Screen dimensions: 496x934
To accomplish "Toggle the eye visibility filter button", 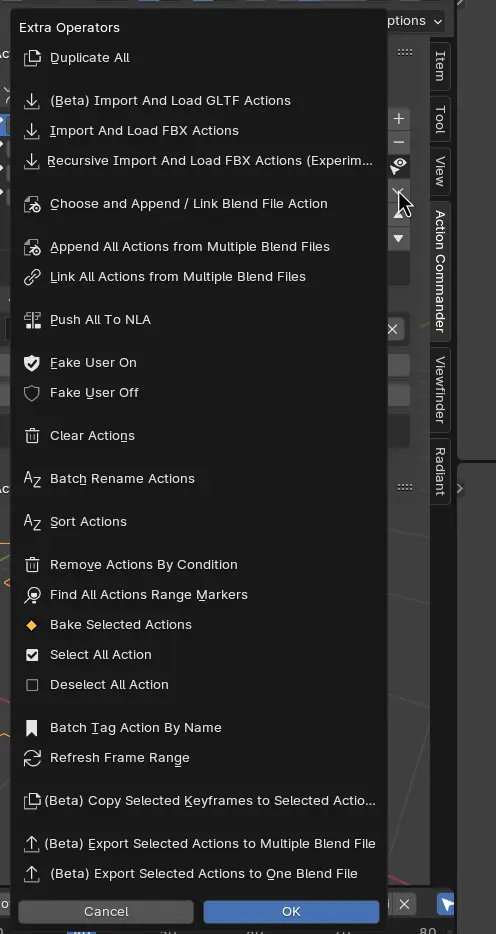I will pos(399,166).
